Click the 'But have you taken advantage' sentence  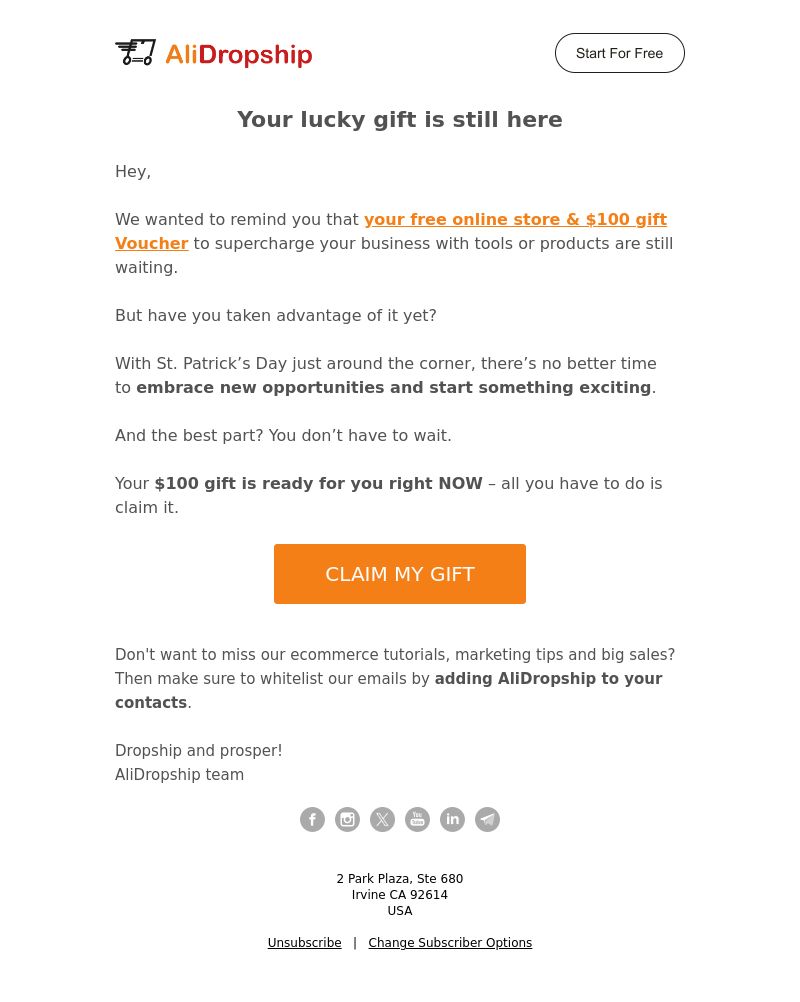point(276,316)
